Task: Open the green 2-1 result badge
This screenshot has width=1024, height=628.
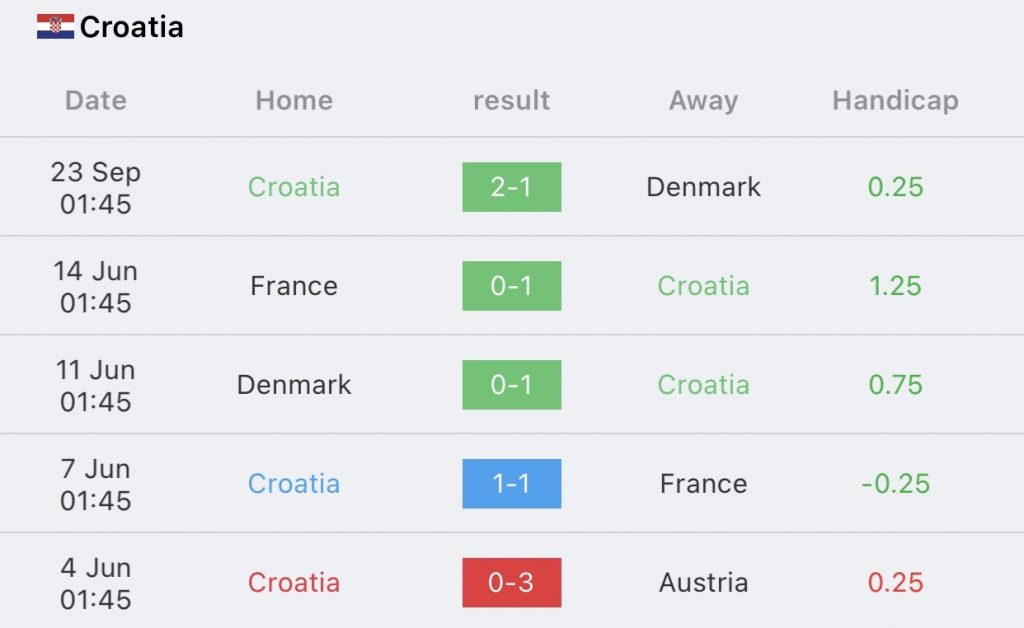Action: (x=511, y=187)
